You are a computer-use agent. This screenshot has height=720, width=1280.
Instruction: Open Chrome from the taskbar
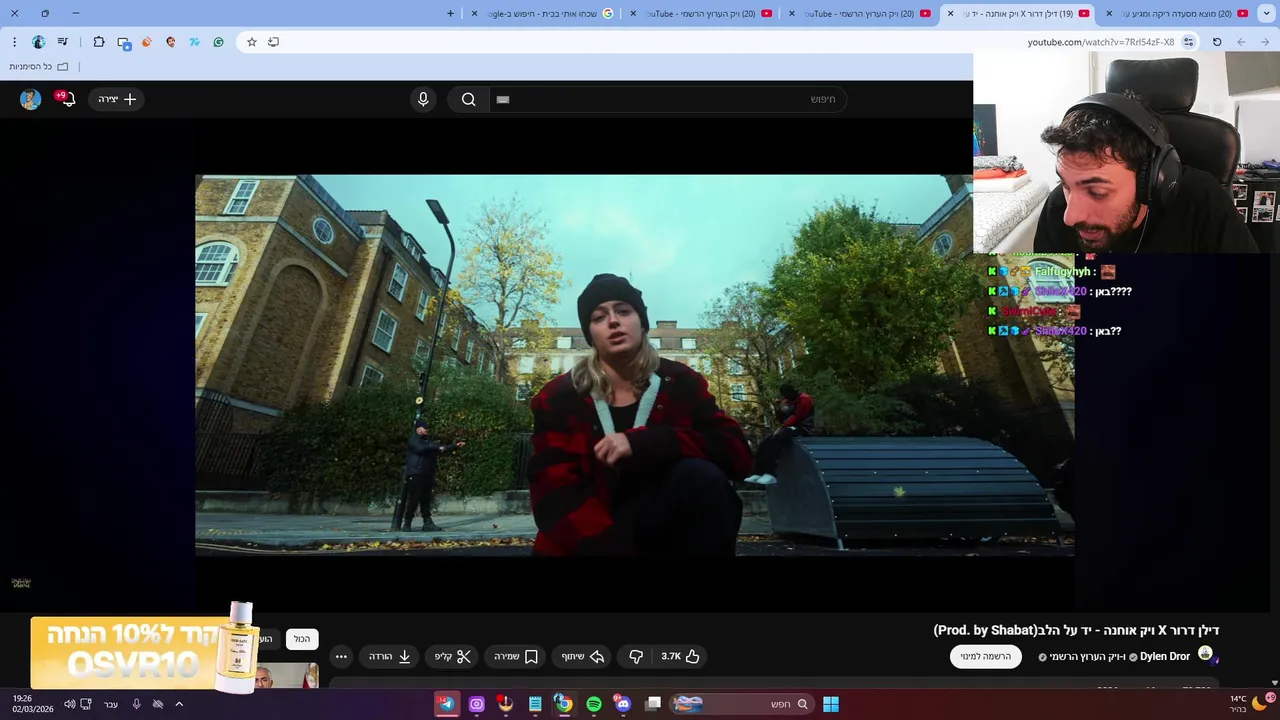point(564,704)
